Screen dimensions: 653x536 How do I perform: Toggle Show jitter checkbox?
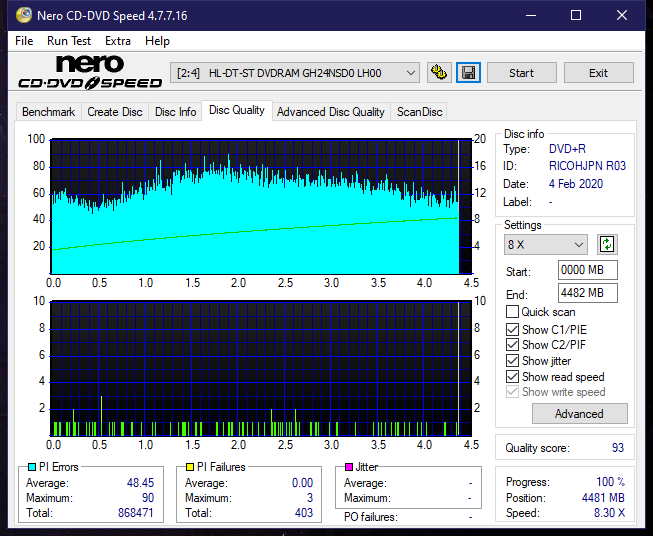point(512,361)
